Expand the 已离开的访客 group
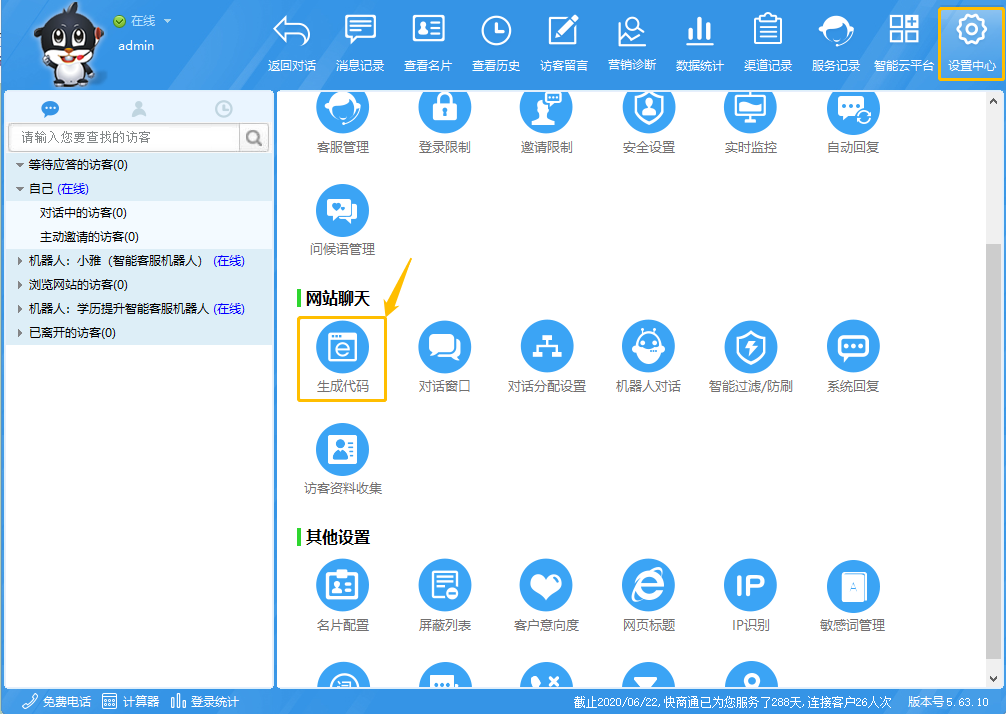 pyautogui.click(x=19, y=333)
